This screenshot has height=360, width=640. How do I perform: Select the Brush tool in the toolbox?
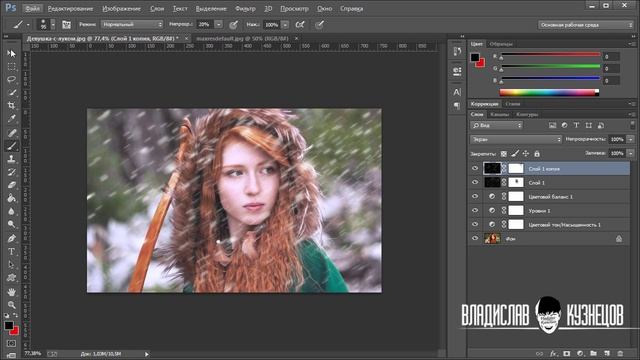coord(11,146)
